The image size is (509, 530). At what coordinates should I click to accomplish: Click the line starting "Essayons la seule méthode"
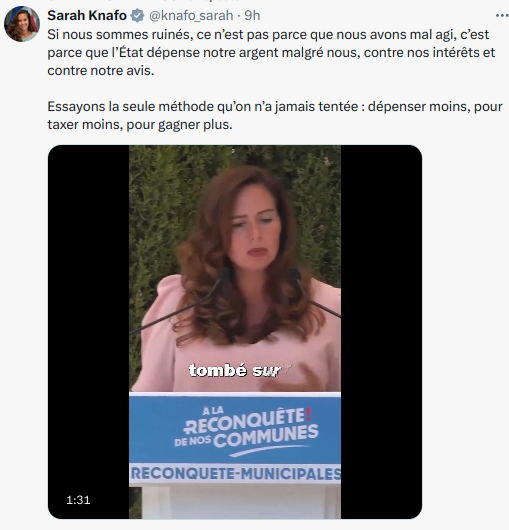[275, 107]
